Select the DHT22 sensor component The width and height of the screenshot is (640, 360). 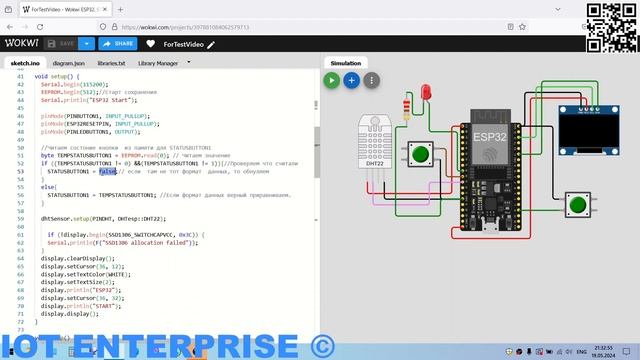[x=374, y=142]
